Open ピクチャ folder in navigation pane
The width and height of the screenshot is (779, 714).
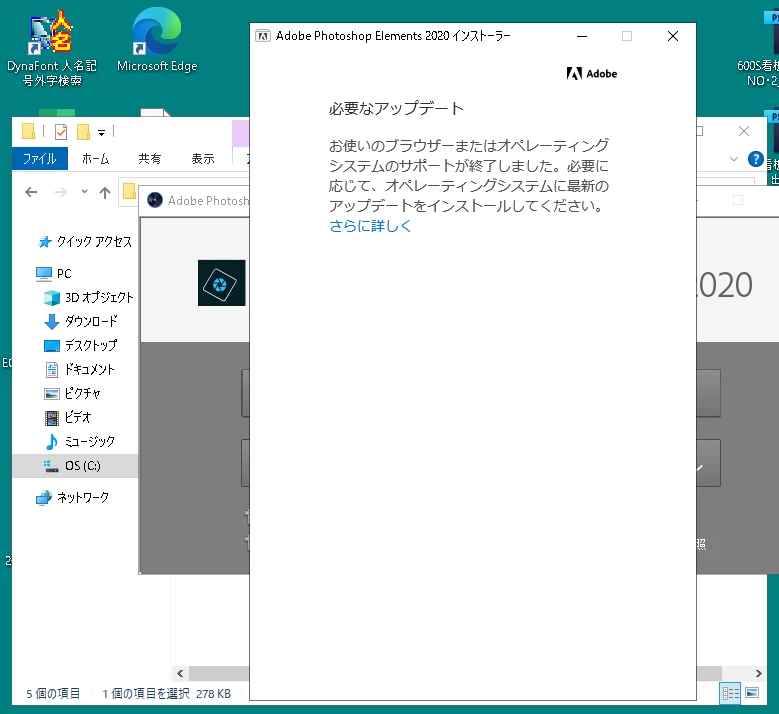tap(73, 393)
